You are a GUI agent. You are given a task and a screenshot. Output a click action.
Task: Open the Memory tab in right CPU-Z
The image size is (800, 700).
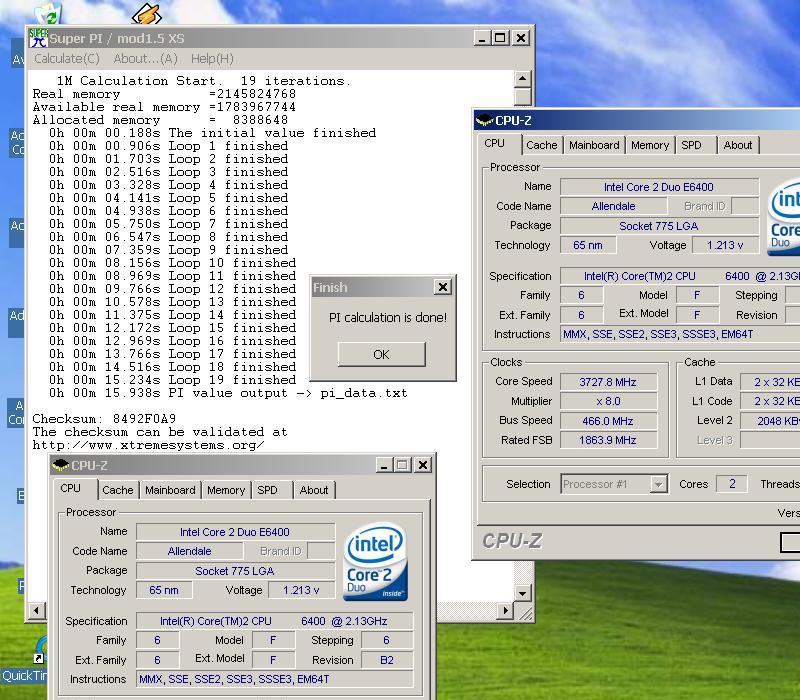[x=650, y=145]
